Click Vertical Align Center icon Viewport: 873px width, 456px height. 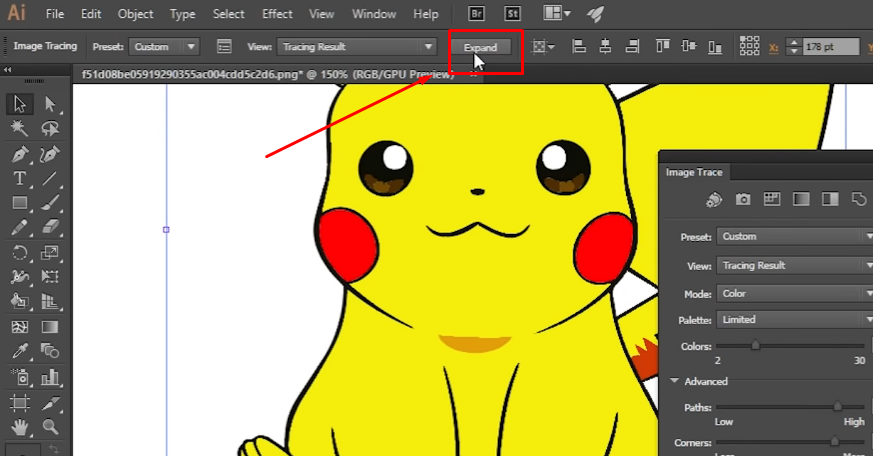tap(689, 47)
